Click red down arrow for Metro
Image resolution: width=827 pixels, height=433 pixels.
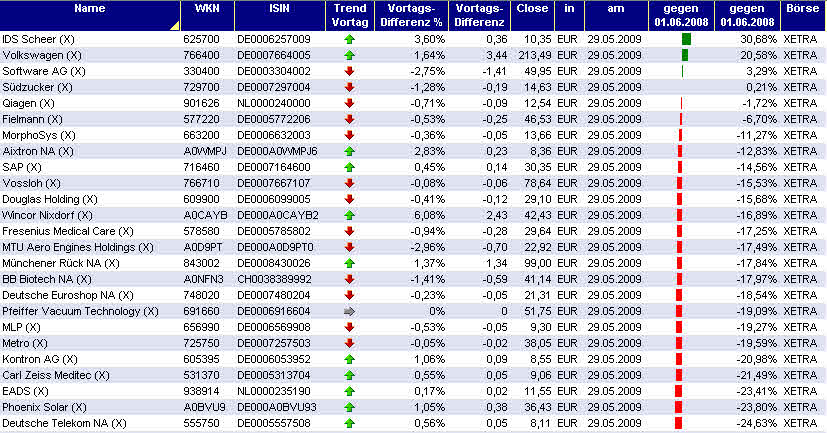349,343
